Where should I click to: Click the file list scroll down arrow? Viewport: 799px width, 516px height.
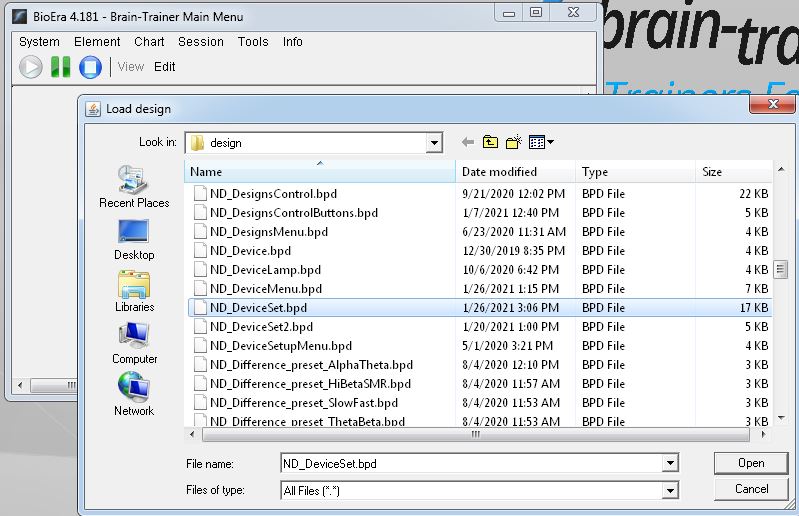780,418
